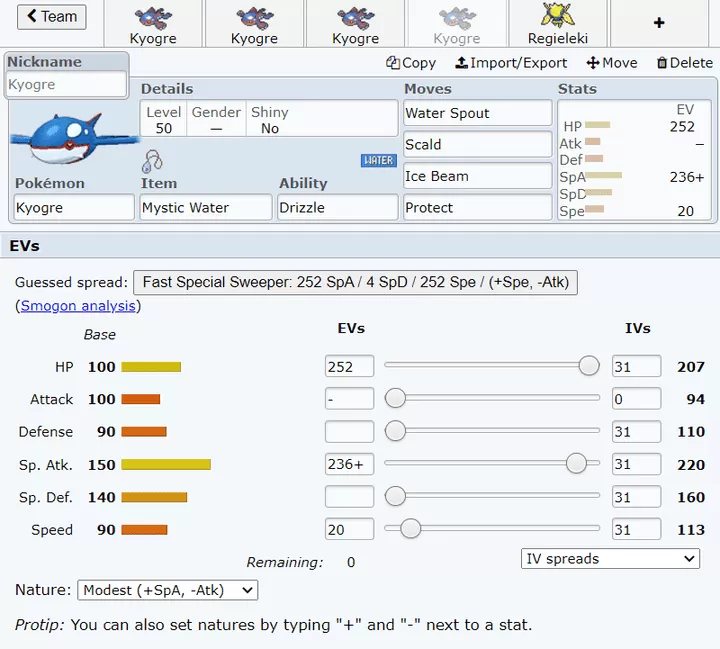Click the Sp. Def. IV input box
This screenshot has width=720, height=649.
click(x=636, y=497)
